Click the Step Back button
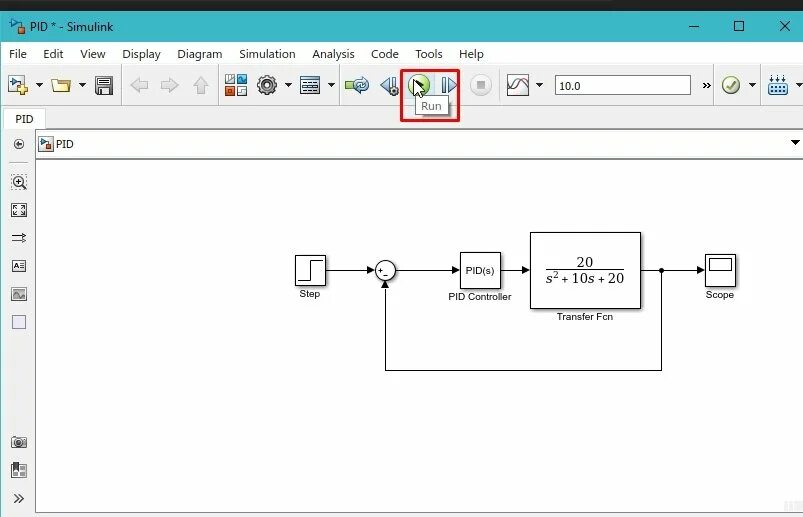This screenshot has height=517, width=803. tap(390, 85)
